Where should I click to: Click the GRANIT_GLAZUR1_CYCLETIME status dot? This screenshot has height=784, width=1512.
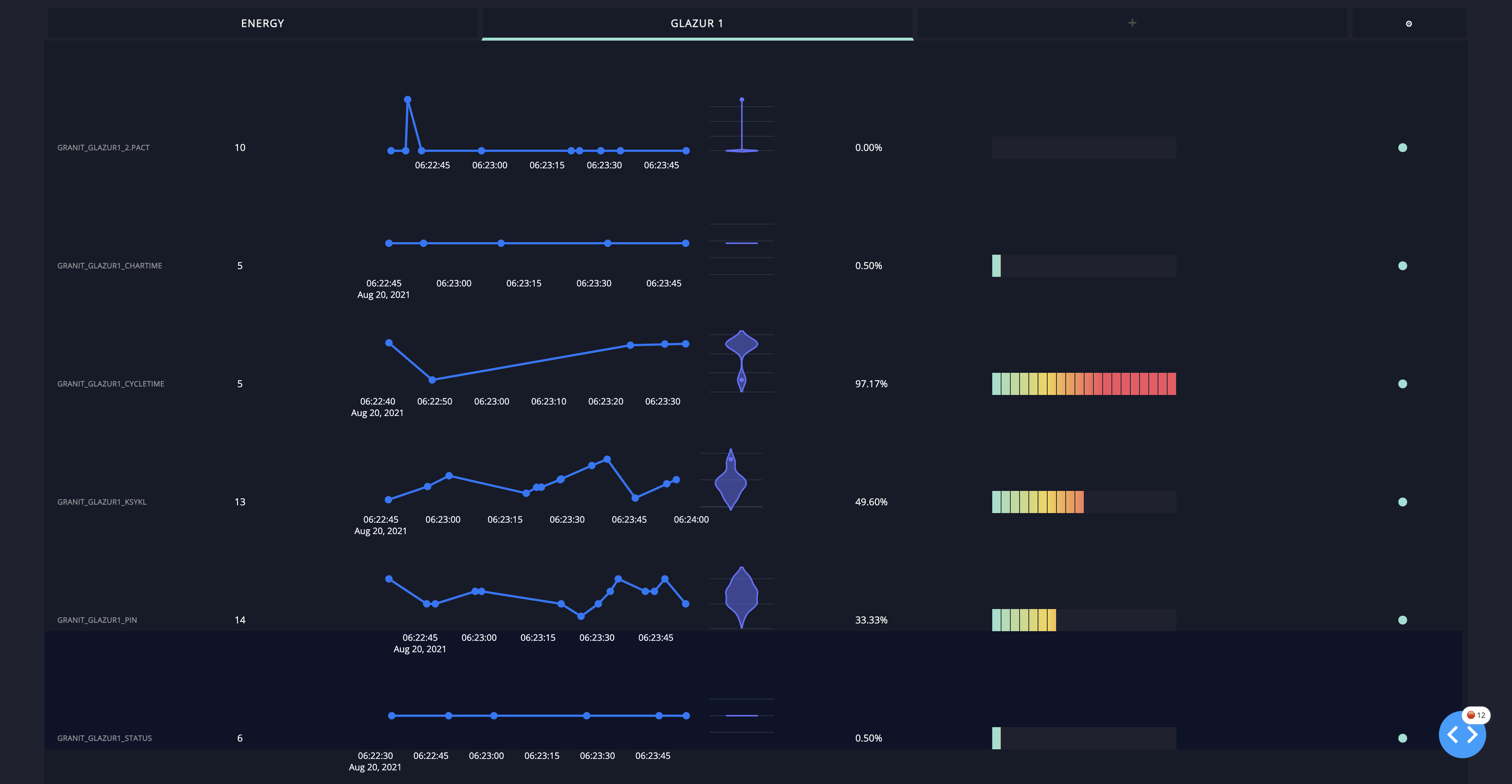[x=1402, y=384]
